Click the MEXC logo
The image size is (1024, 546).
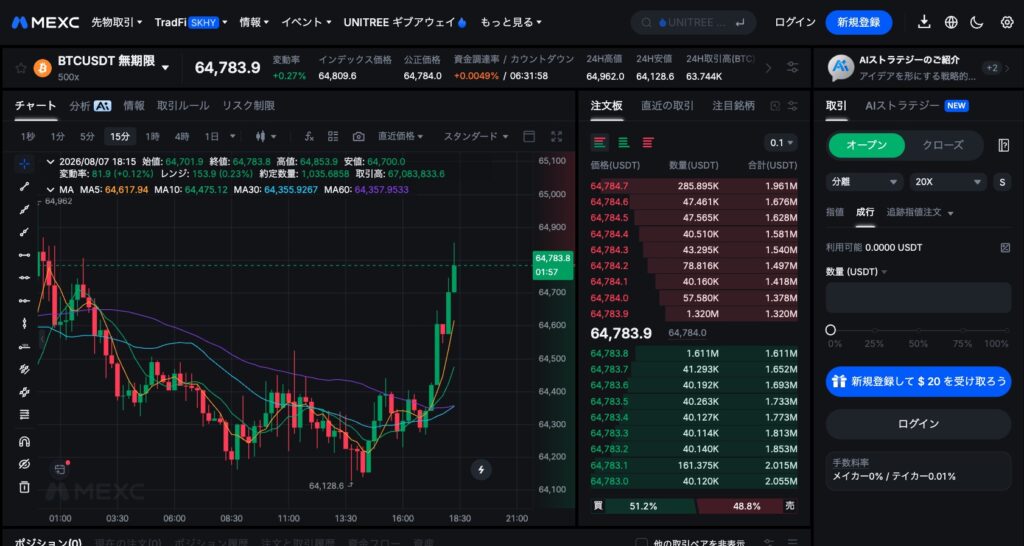(45, 22)
